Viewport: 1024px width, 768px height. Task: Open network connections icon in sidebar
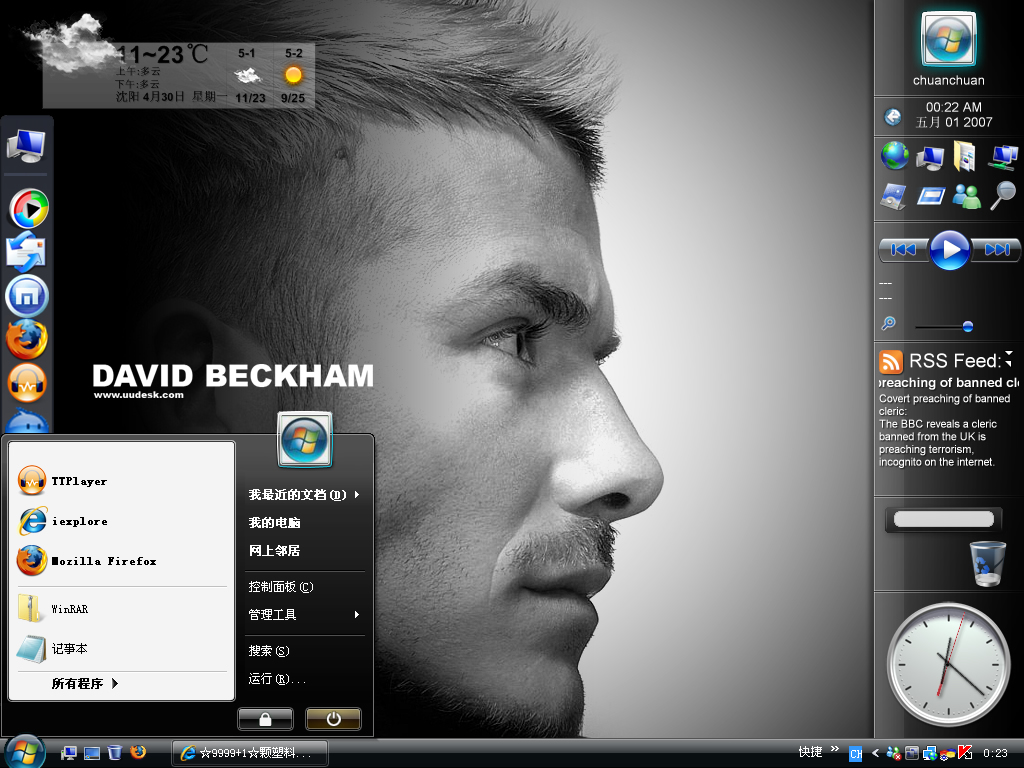1003,157
